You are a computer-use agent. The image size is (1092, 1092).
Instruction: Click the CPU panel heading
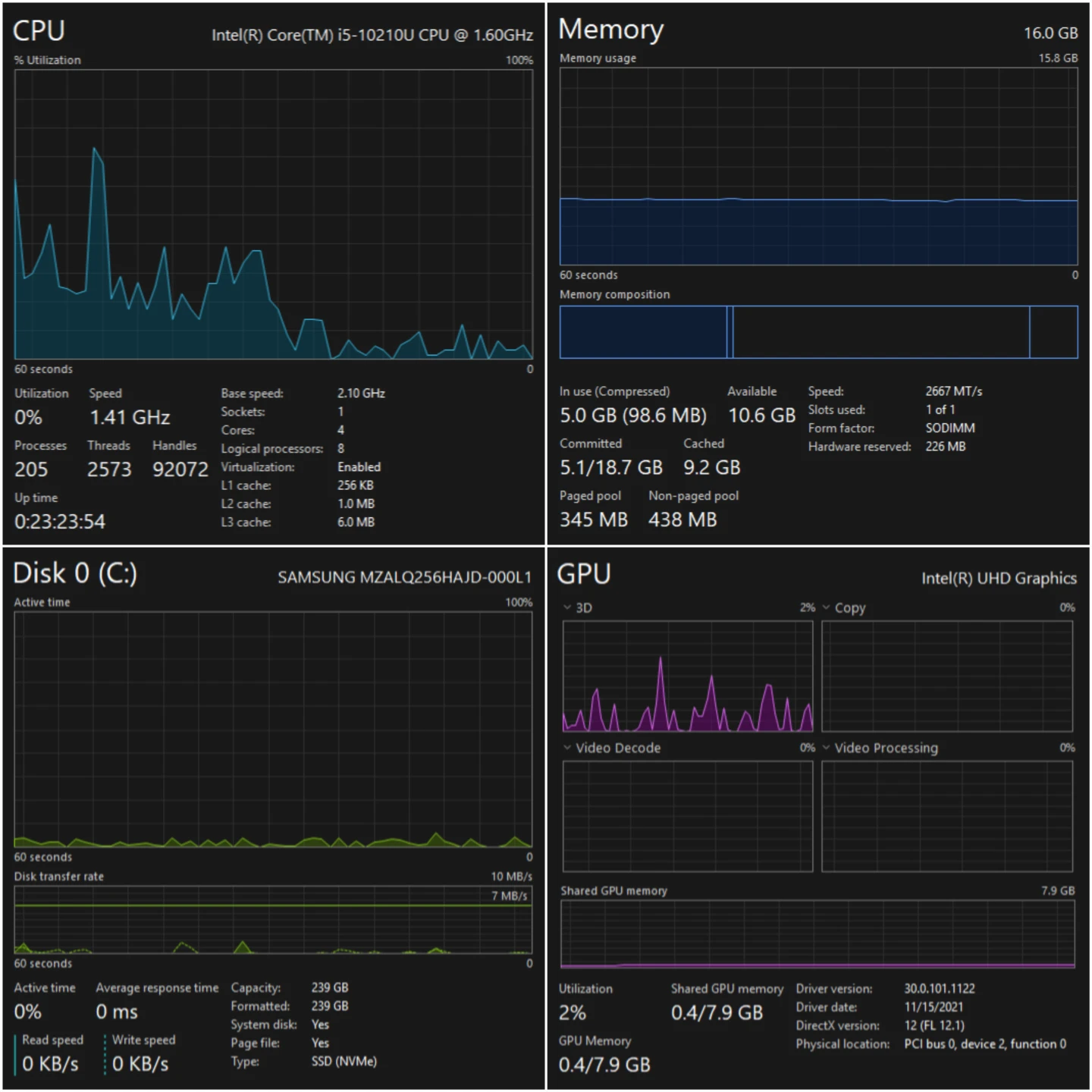[x=39, y=31]
